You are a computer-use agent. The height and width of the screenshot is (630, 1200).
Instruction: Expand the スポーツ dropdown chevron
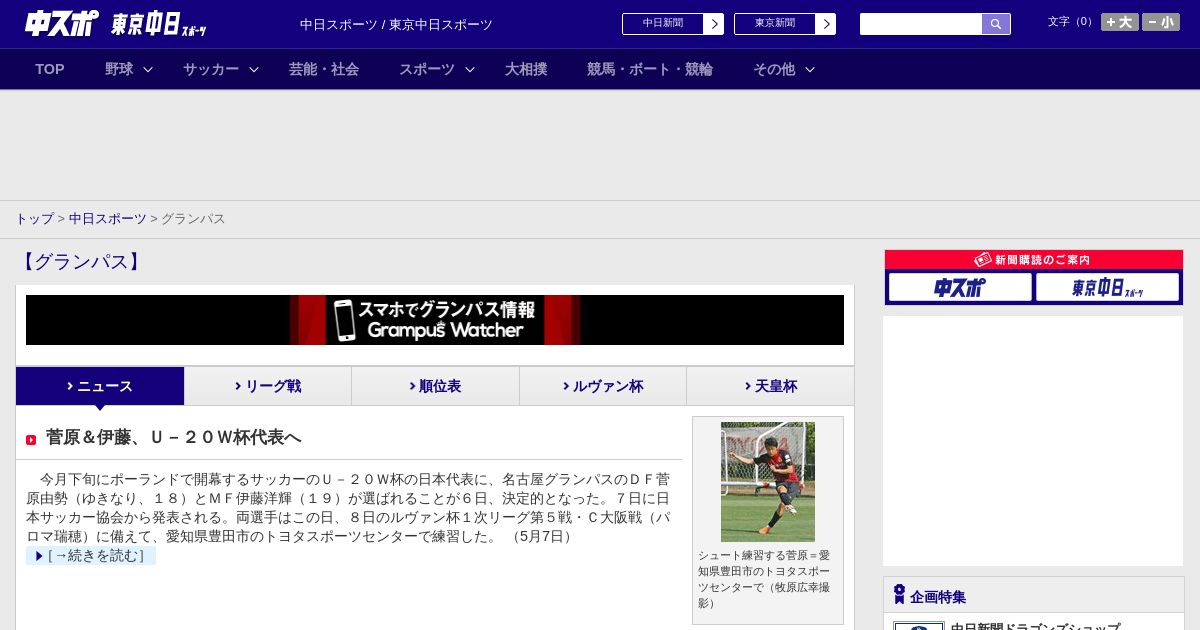click(x=470, y=69)
